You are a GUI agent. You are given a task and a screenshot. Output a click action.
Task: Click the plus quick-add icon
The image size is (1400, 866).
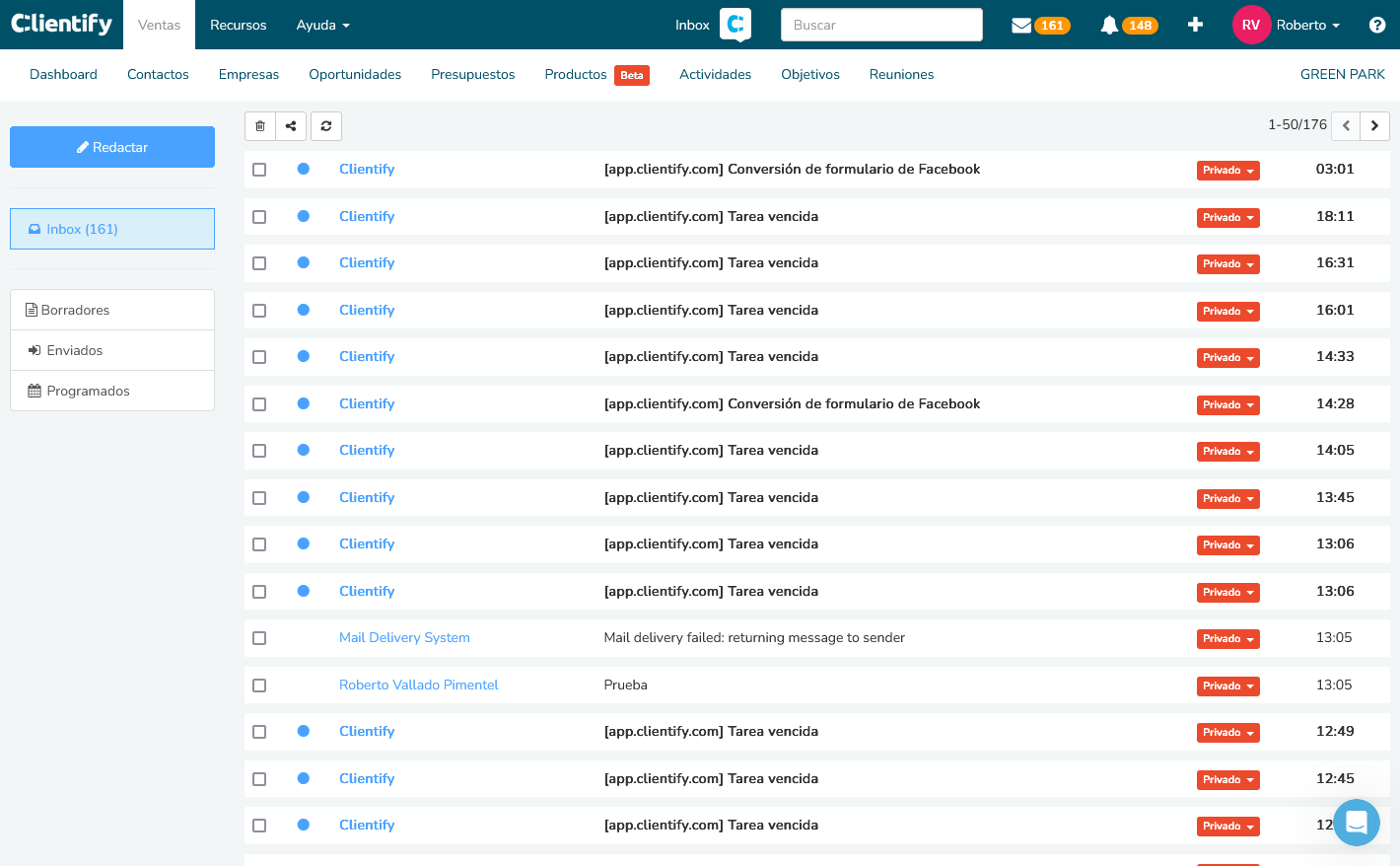pos(1195,25)
